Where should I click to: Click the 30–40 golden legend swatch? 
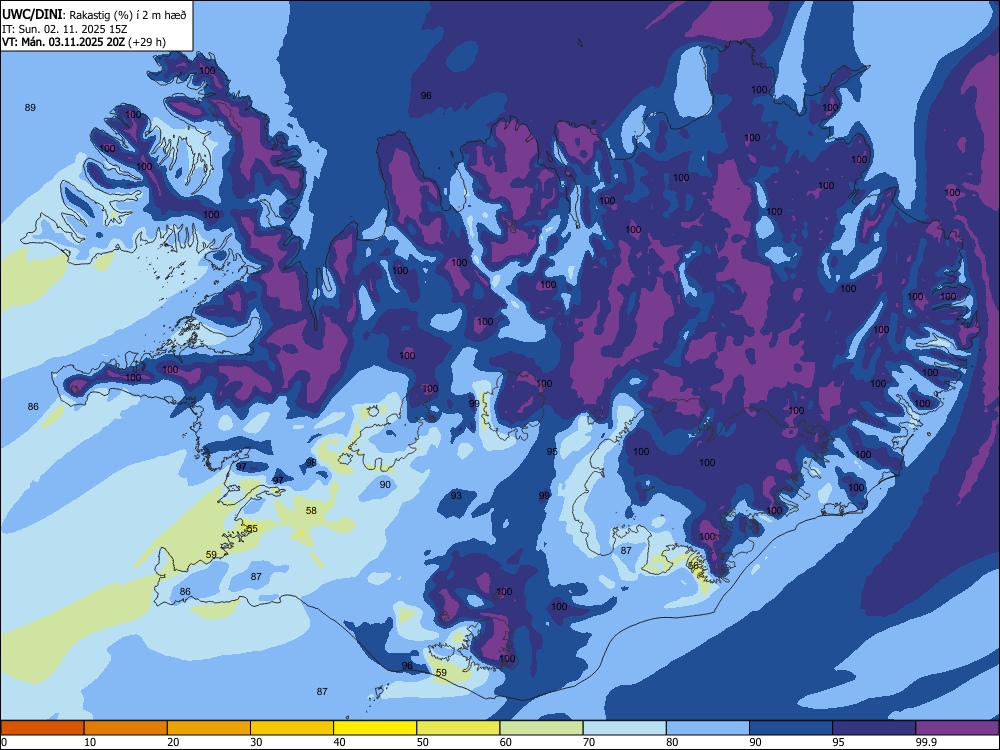tap(292, 728)
